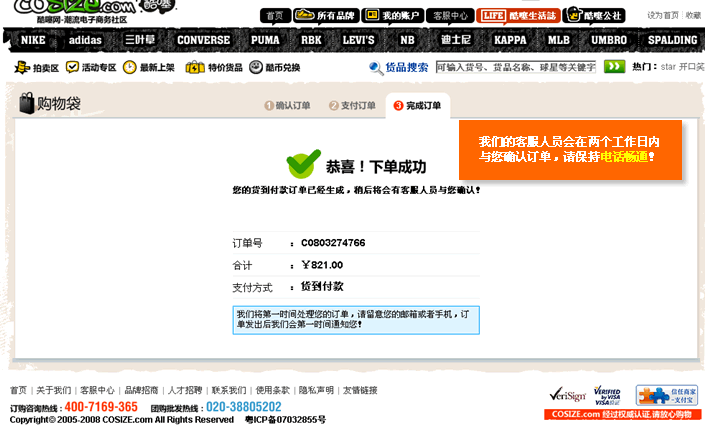Click the green success checkmark icon

303,164
